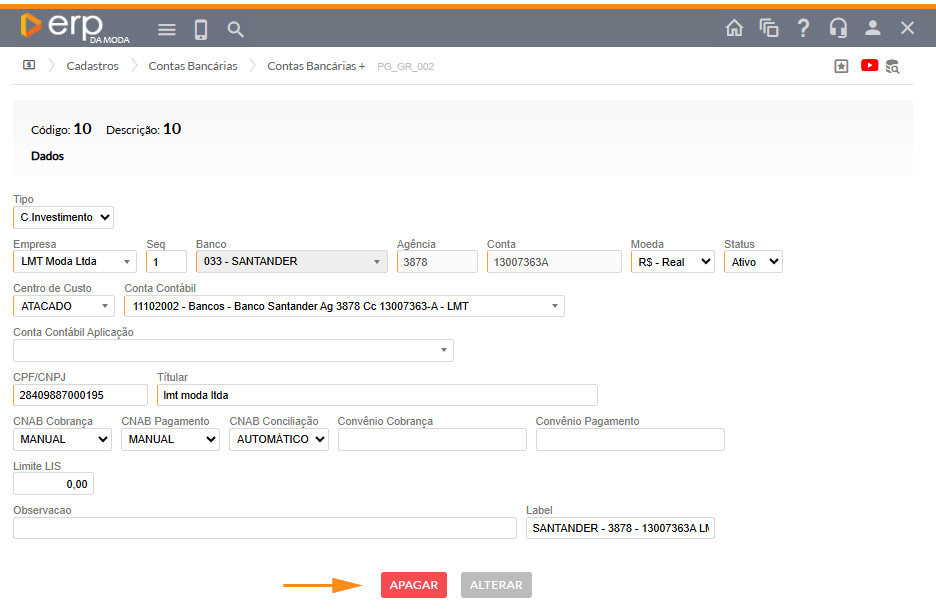Open the Empresa dropdown

click(75, 262)
